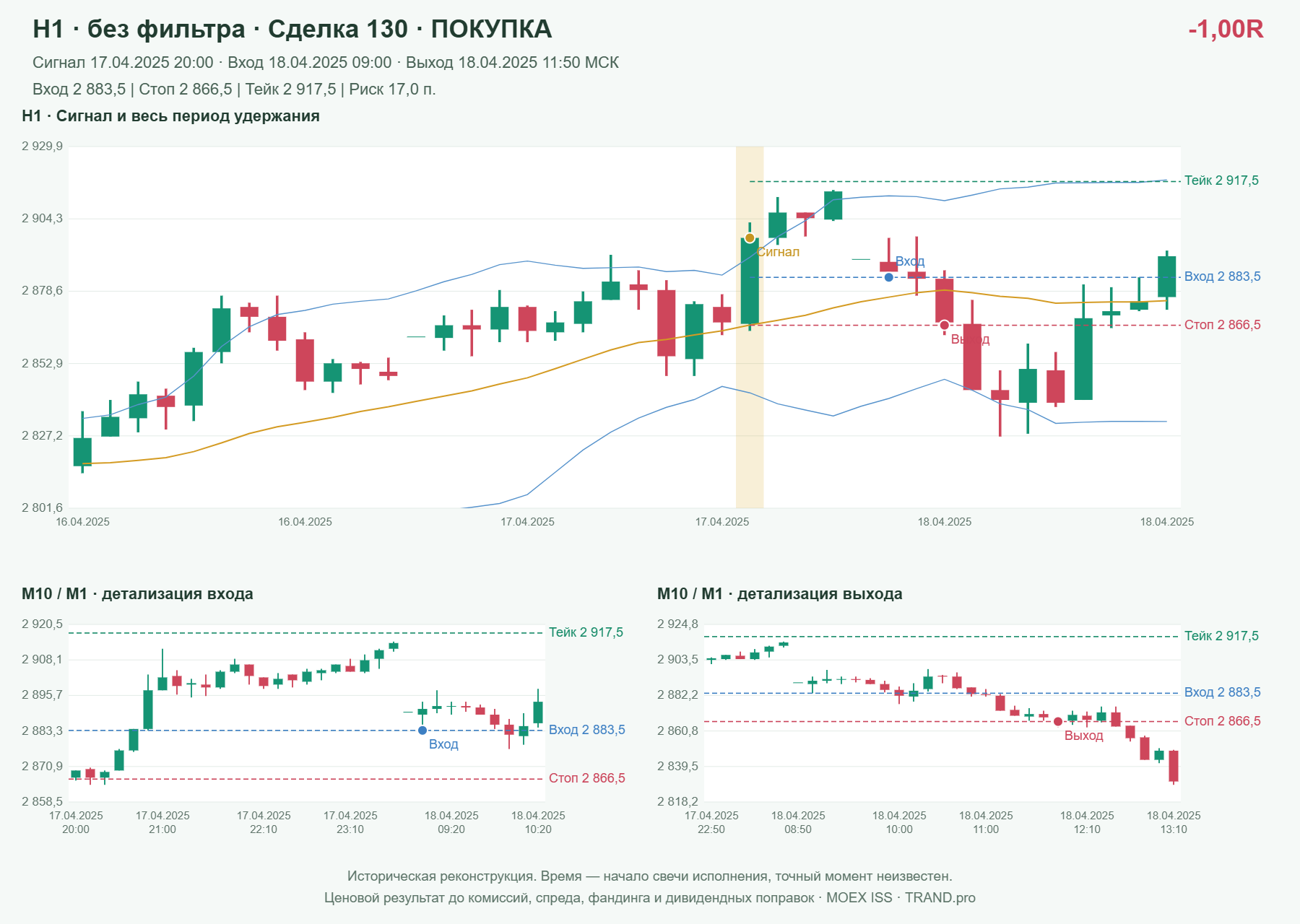1300x924 pixels.
Task: Click the '18.04.2025 13:10' tick in exit chart
Action: [x=1174, y=822]
